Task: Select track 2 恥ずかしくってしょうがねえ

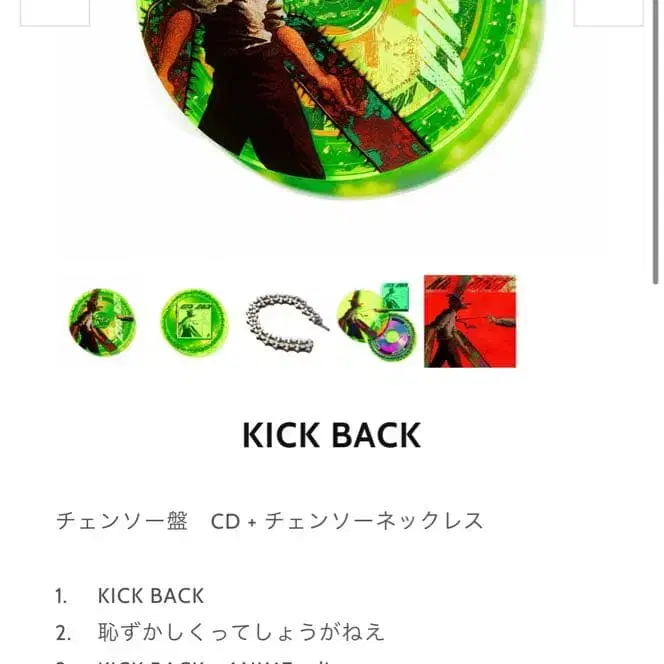Action: (x=241, y=632)
